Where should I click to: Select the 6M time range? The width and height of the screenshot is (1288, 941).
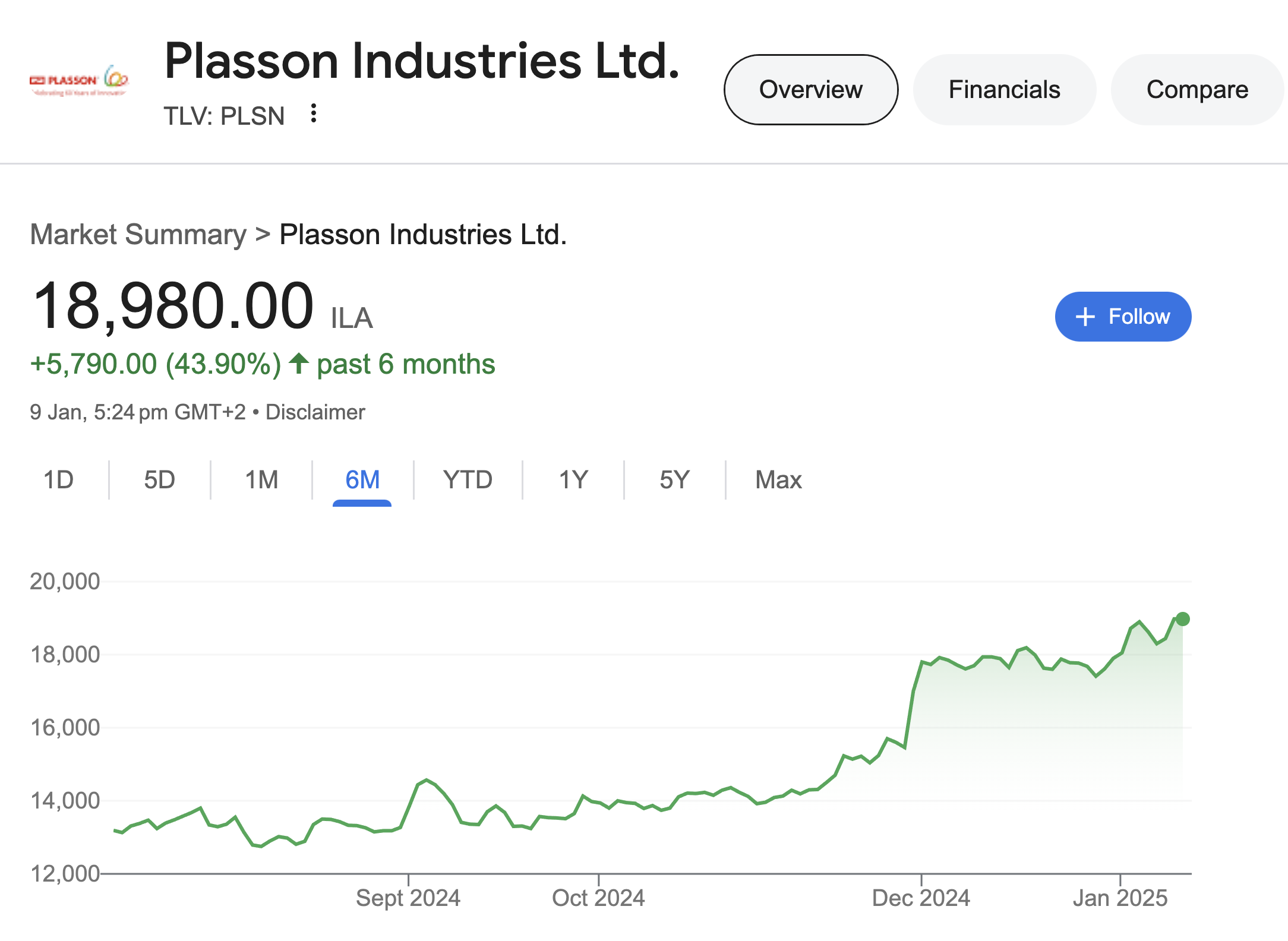click(362, 480)
